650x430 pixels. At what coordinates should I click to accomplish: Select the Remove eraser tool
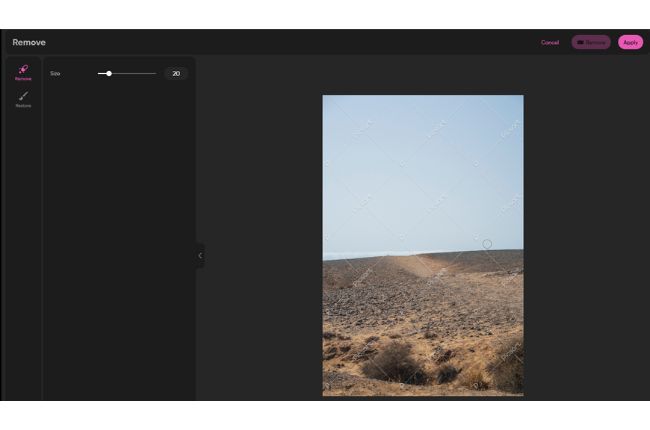(x=23, y=72)
